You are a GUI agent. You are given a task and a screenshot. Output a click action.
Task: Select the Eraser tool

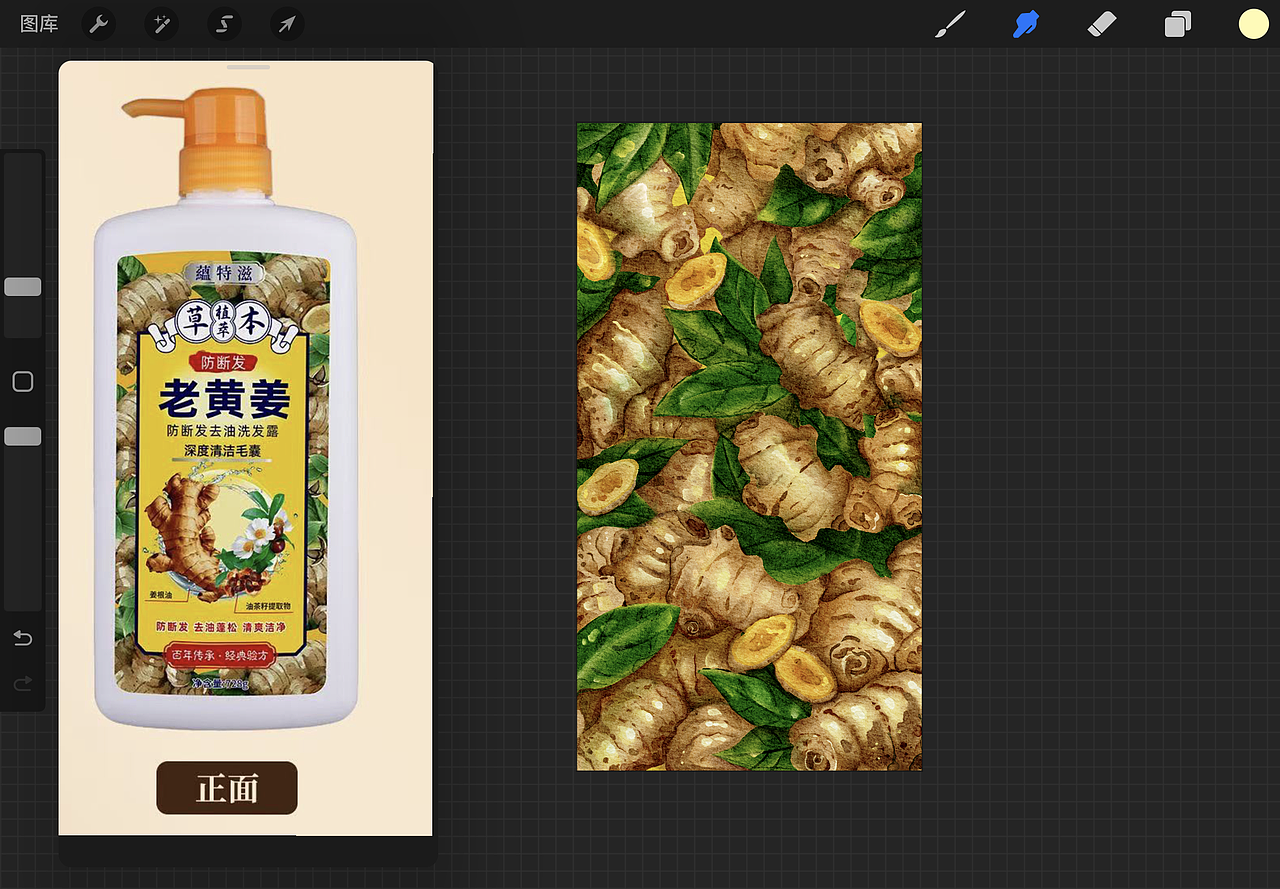[x=1102, y=23]
